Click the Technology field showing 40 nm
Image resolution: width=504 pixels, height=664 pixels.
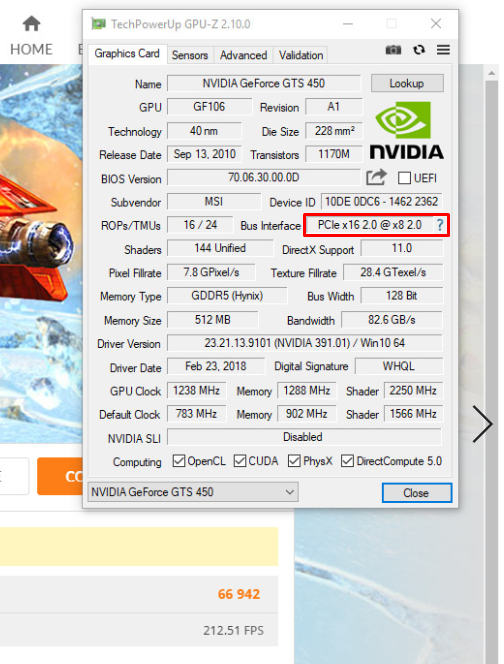tap(204, 131)
